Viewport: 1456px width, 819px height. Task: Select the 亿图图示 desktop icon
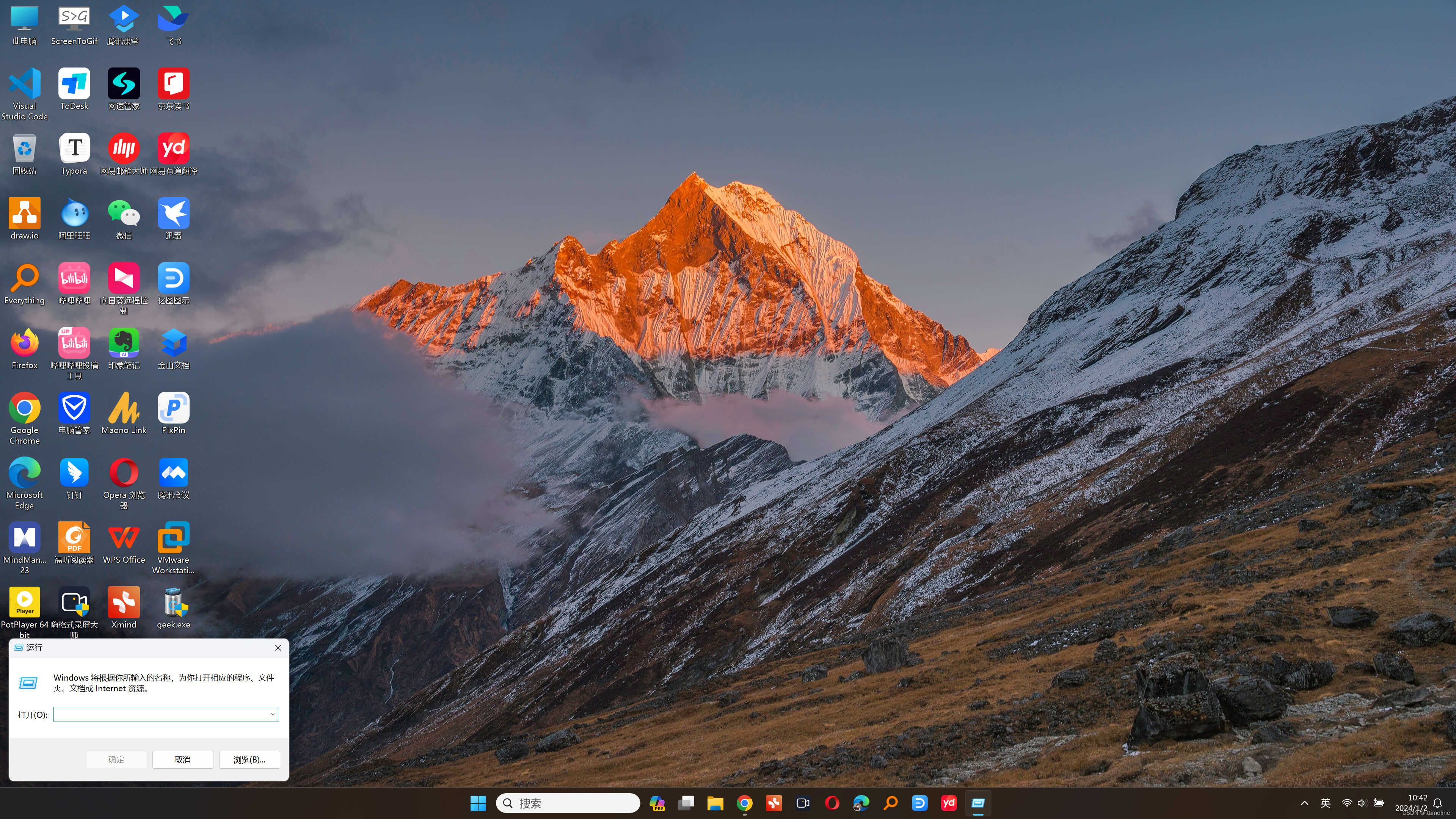point(174,284)
